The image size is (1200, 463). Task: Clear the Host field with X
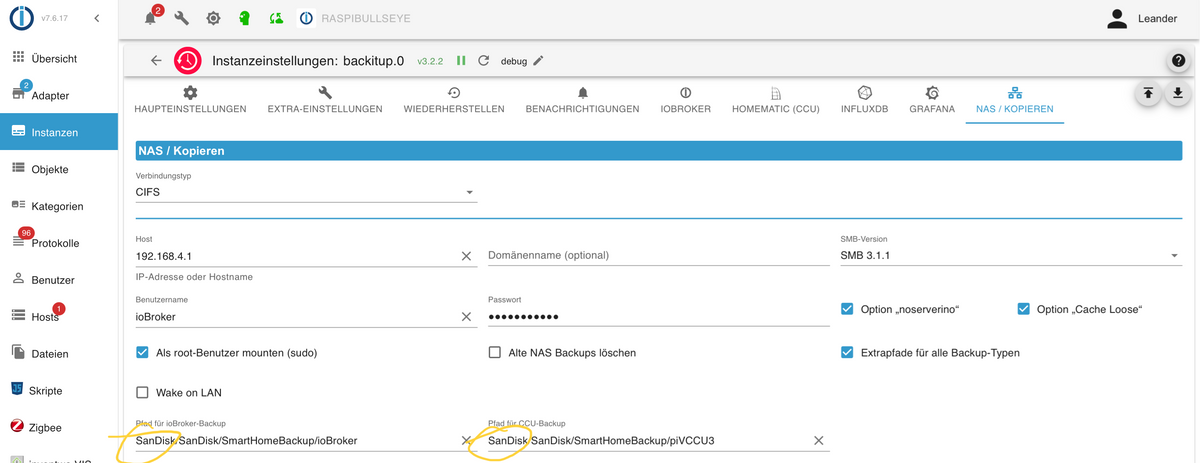(466, 256)
